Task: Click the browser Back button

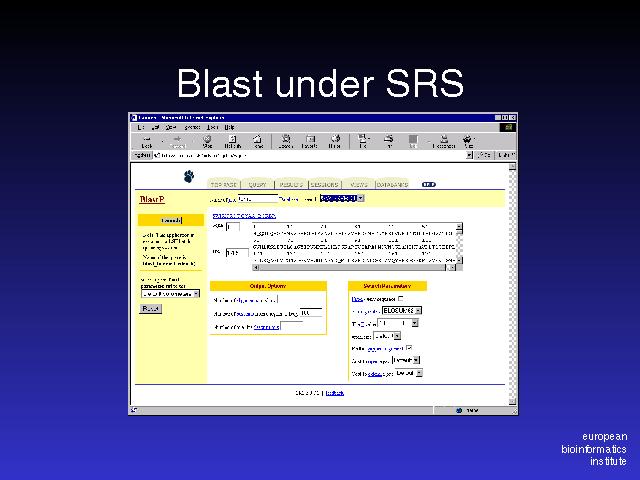Action: click(148, 141)
